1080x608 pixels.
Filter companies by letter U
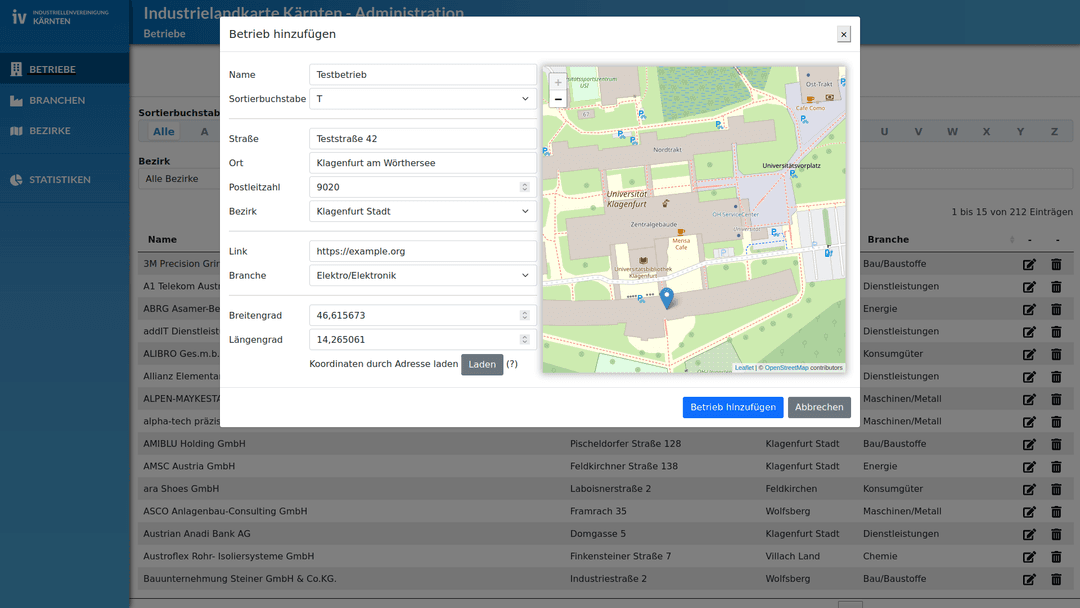click(x=884, y=132)
